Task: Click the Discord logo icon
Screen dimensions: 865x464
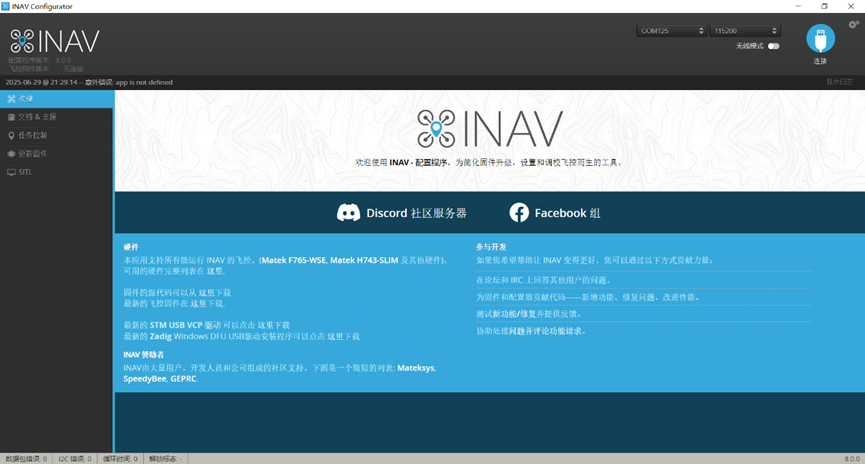Action: point(348,213)
